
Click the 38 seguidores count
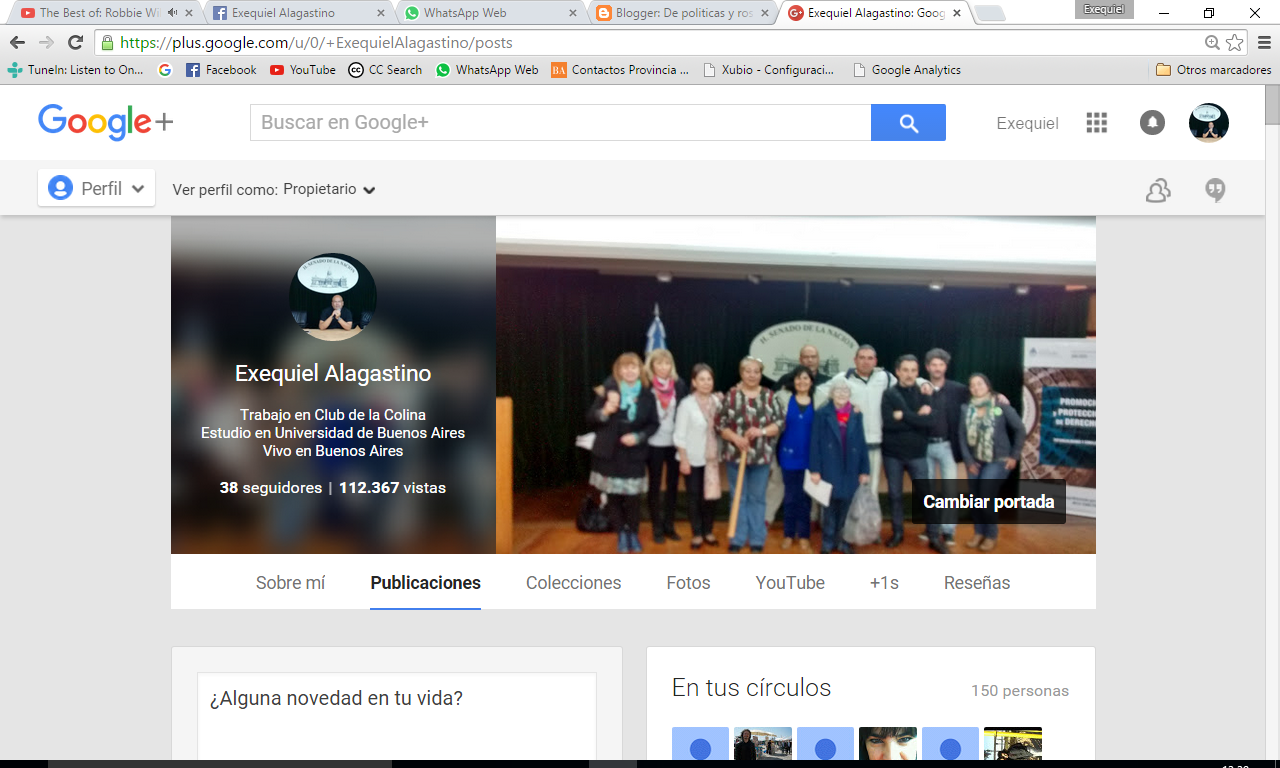[x=270, y=488]
